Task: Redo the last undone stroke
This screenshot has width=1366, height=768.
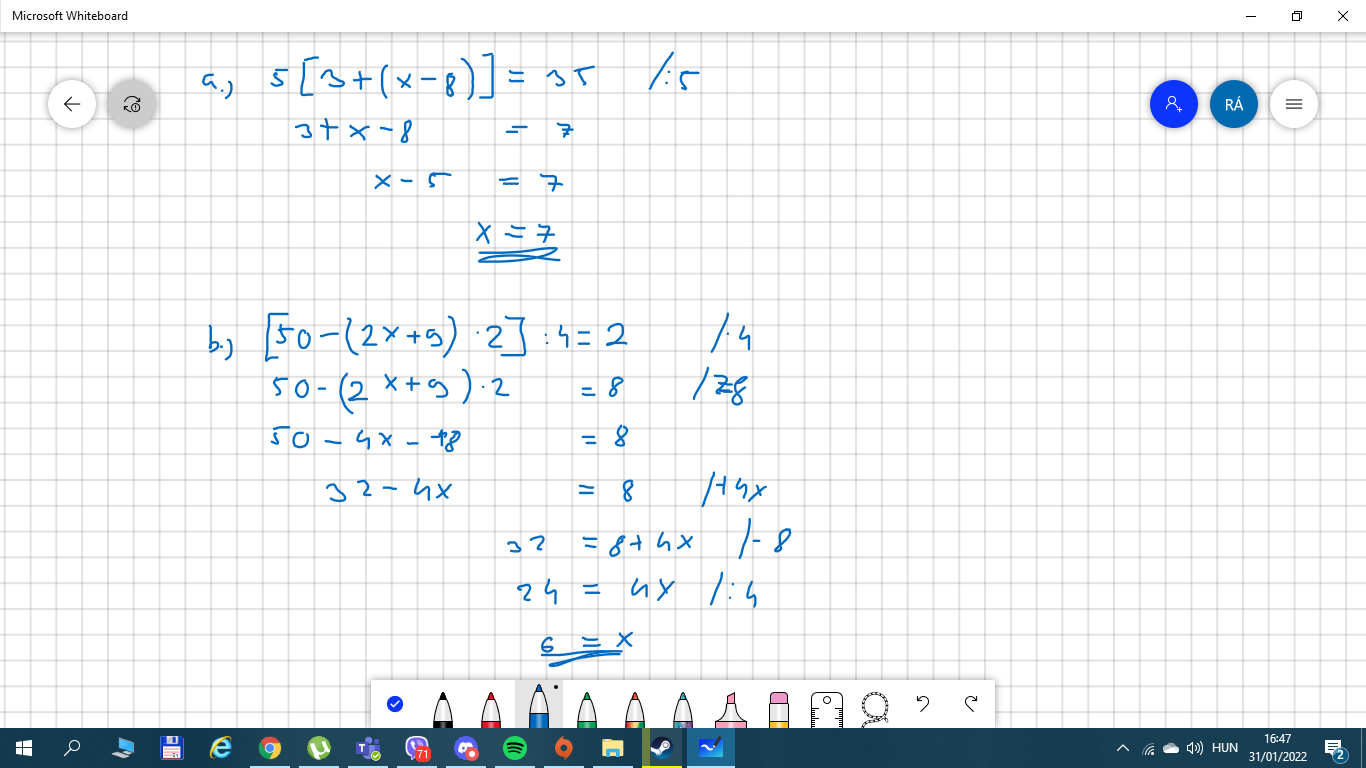Action: (971, 704)
